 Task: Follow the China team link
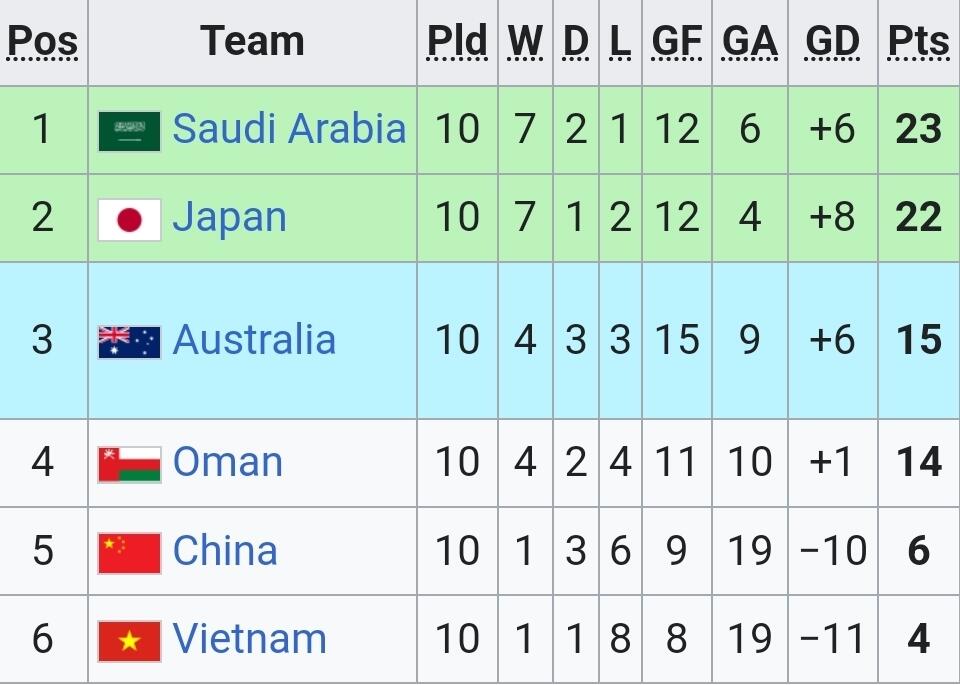[x=225, y=551]
